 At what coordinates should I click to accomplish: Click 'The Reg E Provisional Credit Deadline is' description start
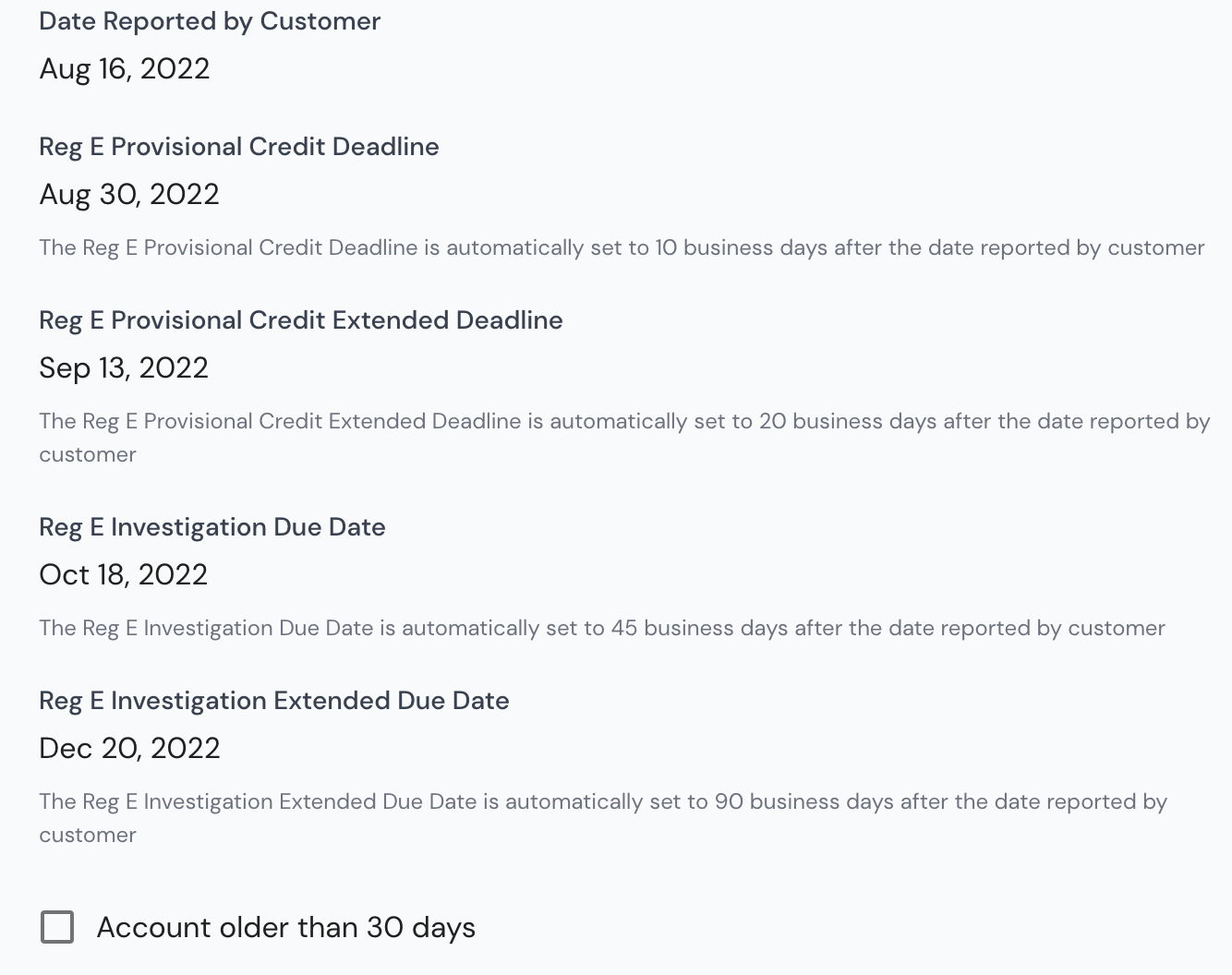pos(239,247)
